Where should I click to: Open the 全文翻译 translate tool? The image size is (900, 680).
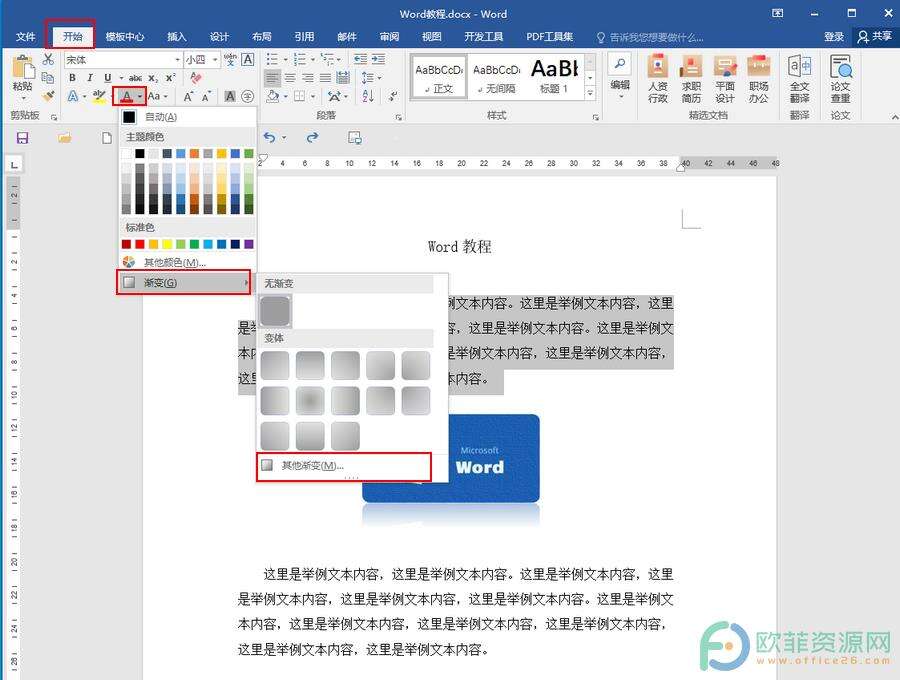(799, 79)
